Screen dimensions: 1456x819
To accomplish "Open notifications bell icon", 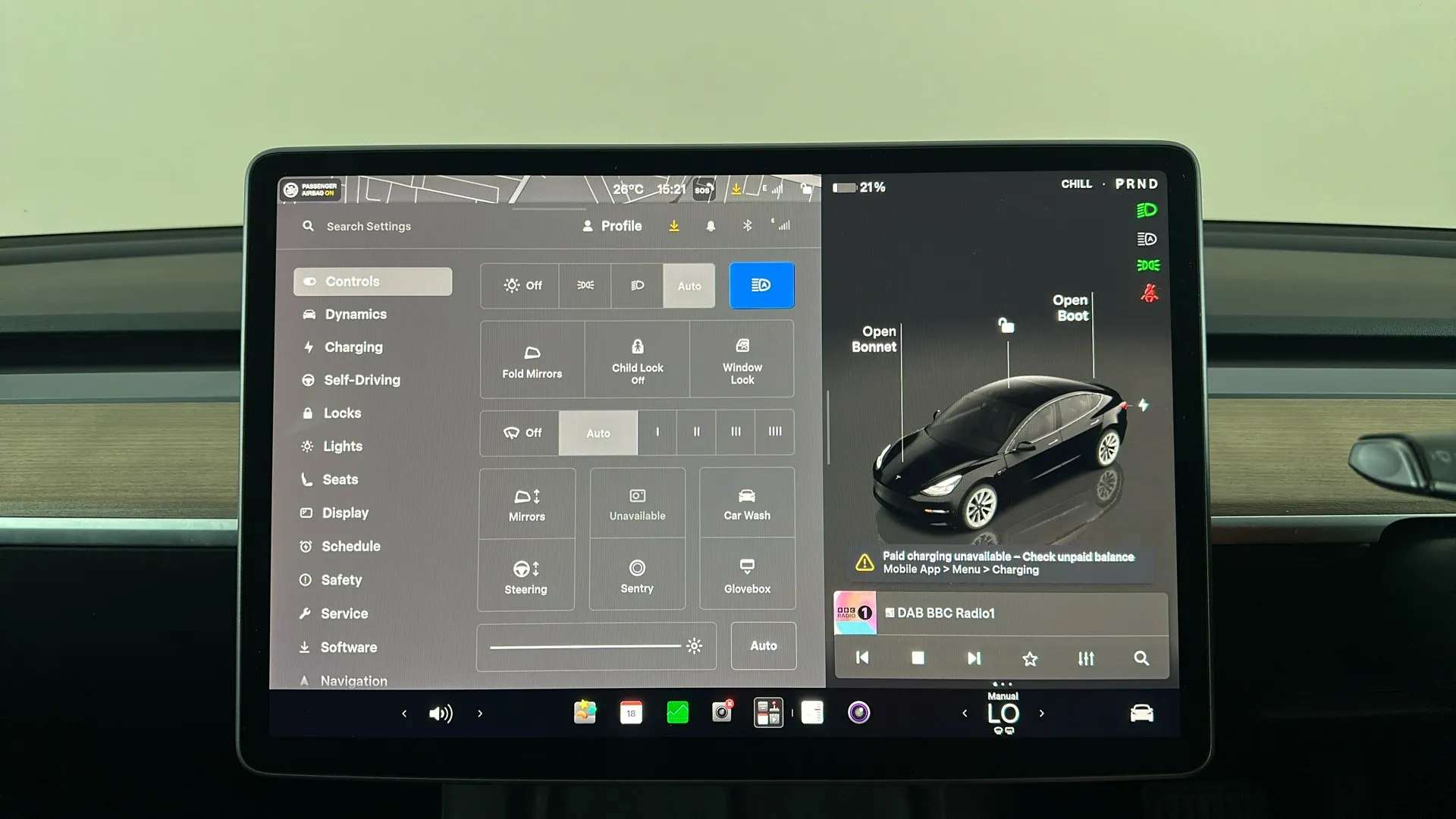I will click(x=711, y=226).
